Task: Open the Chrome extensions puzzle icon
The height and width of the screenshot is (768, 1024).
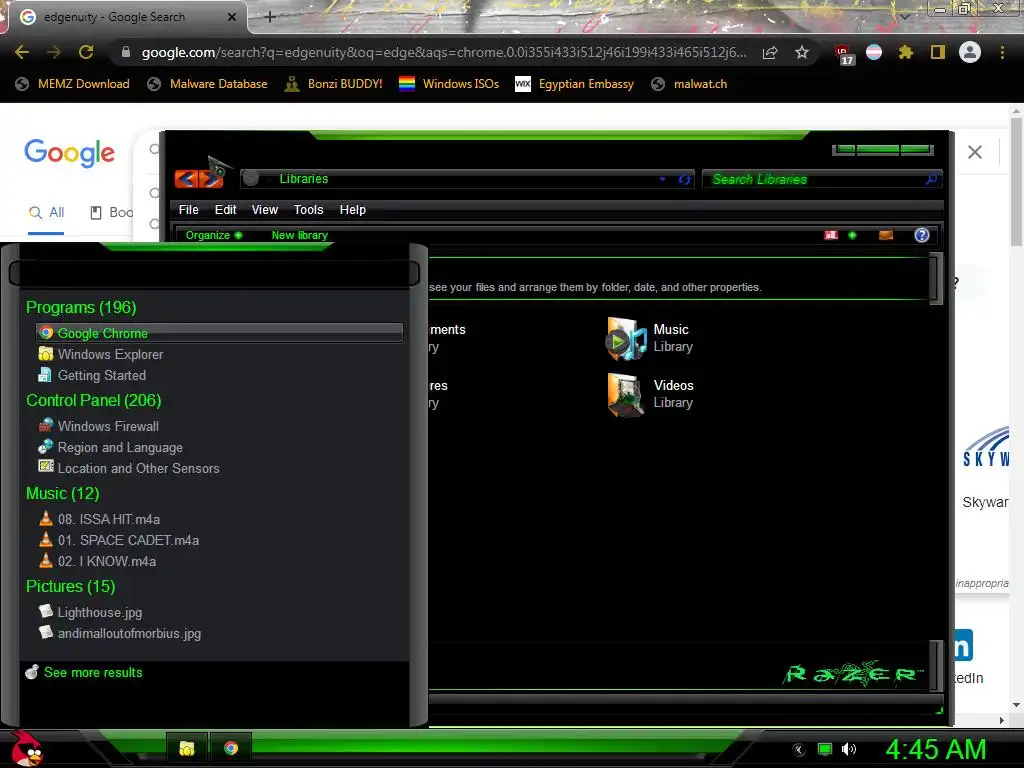Action: pyautogui.click(x=905, y=52)
